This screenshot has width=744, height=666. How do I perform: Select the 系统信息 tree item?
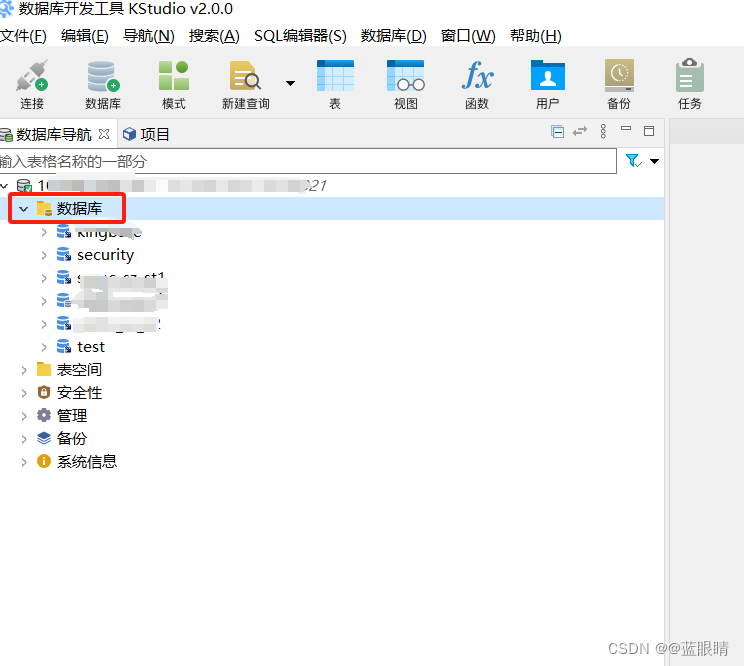point(87,462)
